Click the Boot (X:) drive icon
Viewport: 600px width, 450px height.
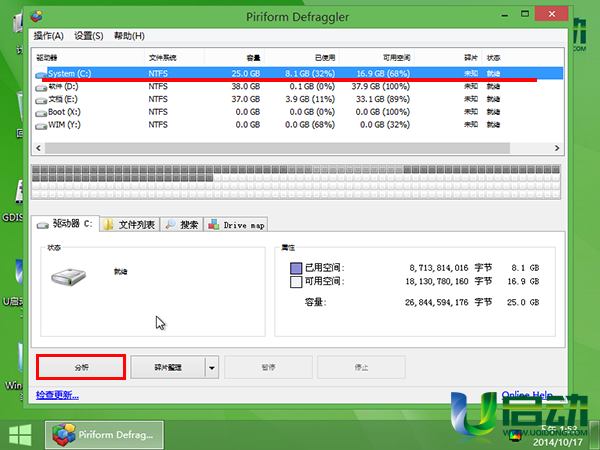pos(41,113)
